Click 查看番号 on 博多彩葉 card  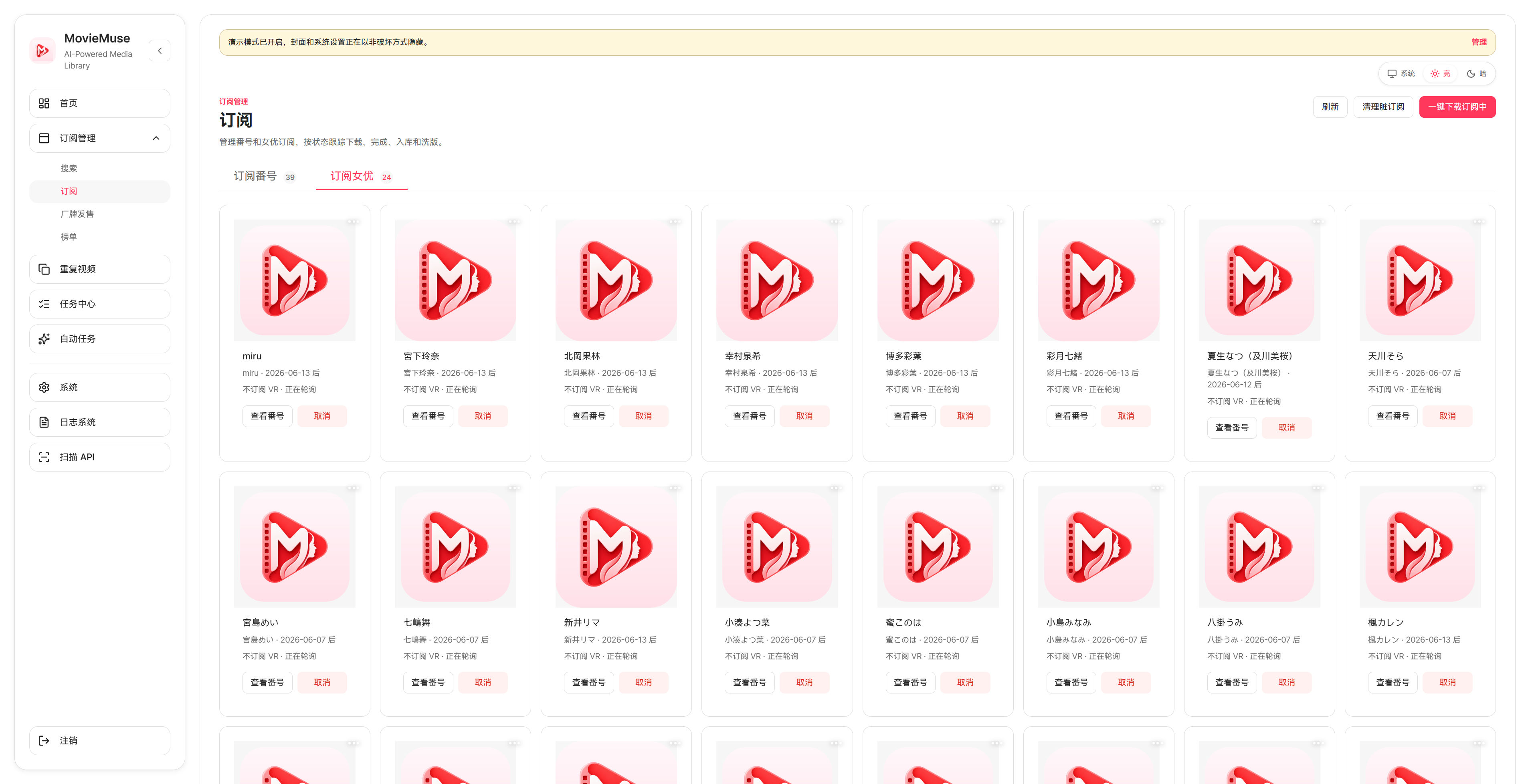911,416
